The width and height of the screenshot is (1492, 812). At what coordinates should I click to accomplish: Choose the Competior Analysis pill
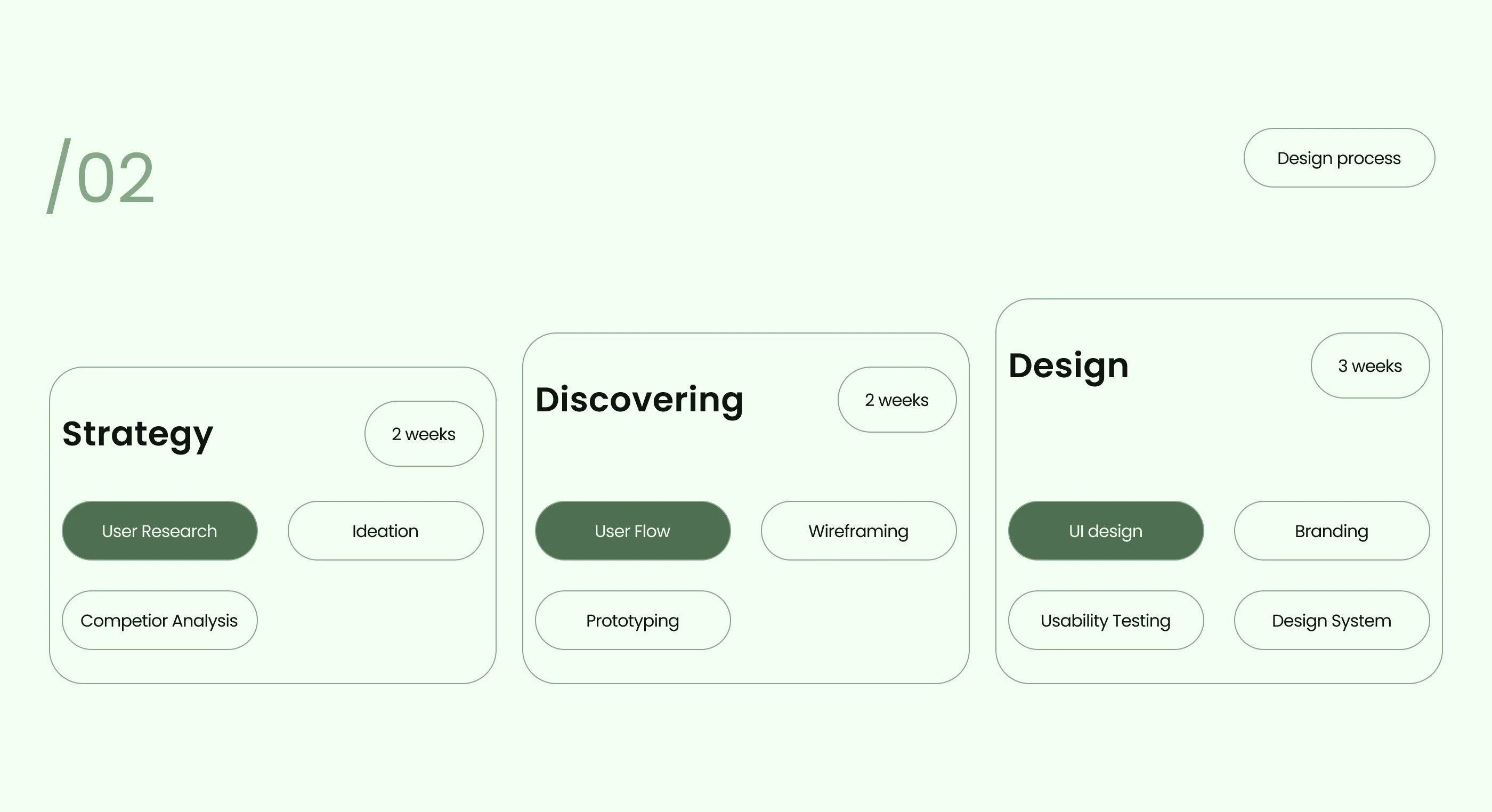tap(159, 620)
